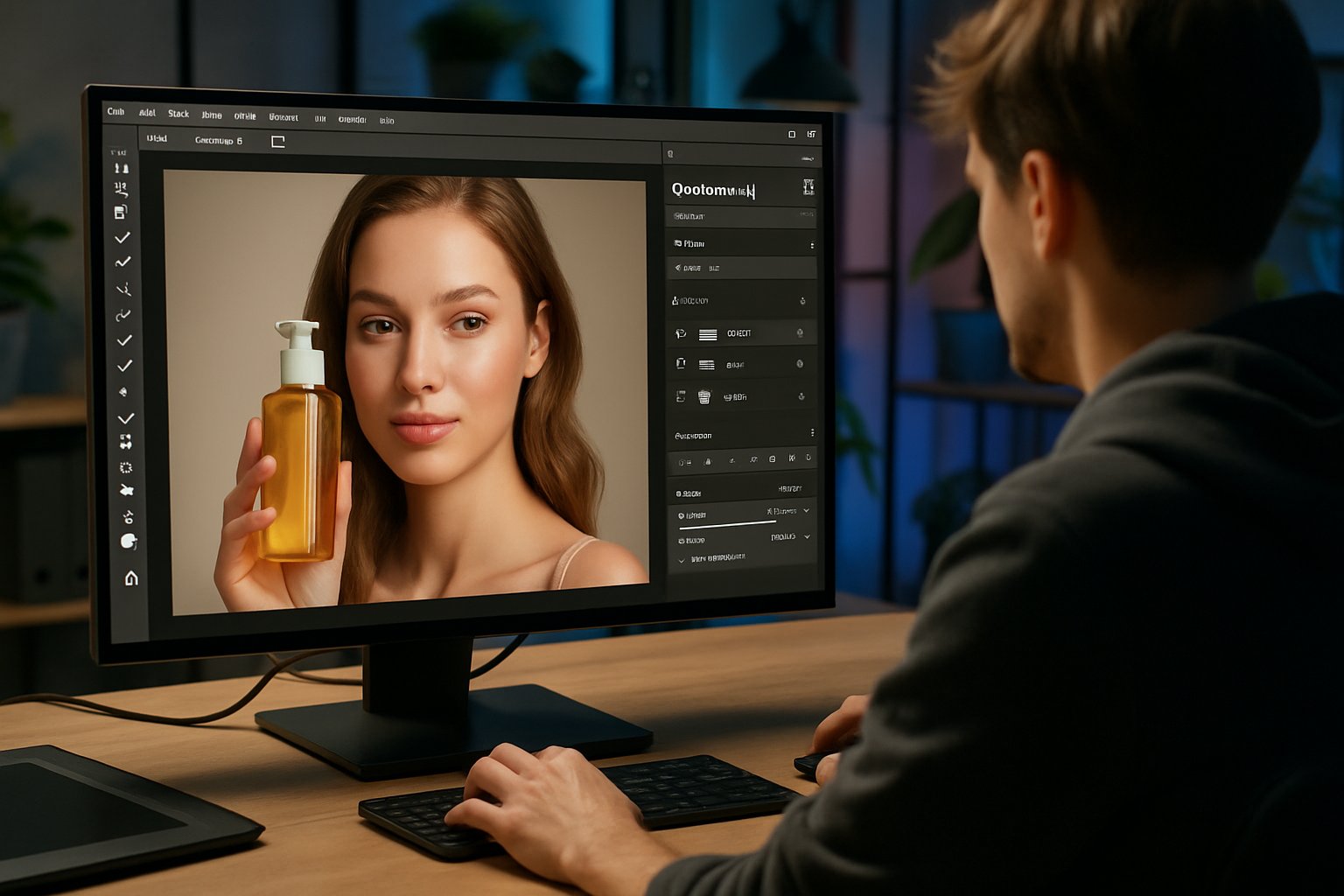1344x896 pixels.
Task: Enable the checkmark tool in the left toolbar
Action: point(122,236)
